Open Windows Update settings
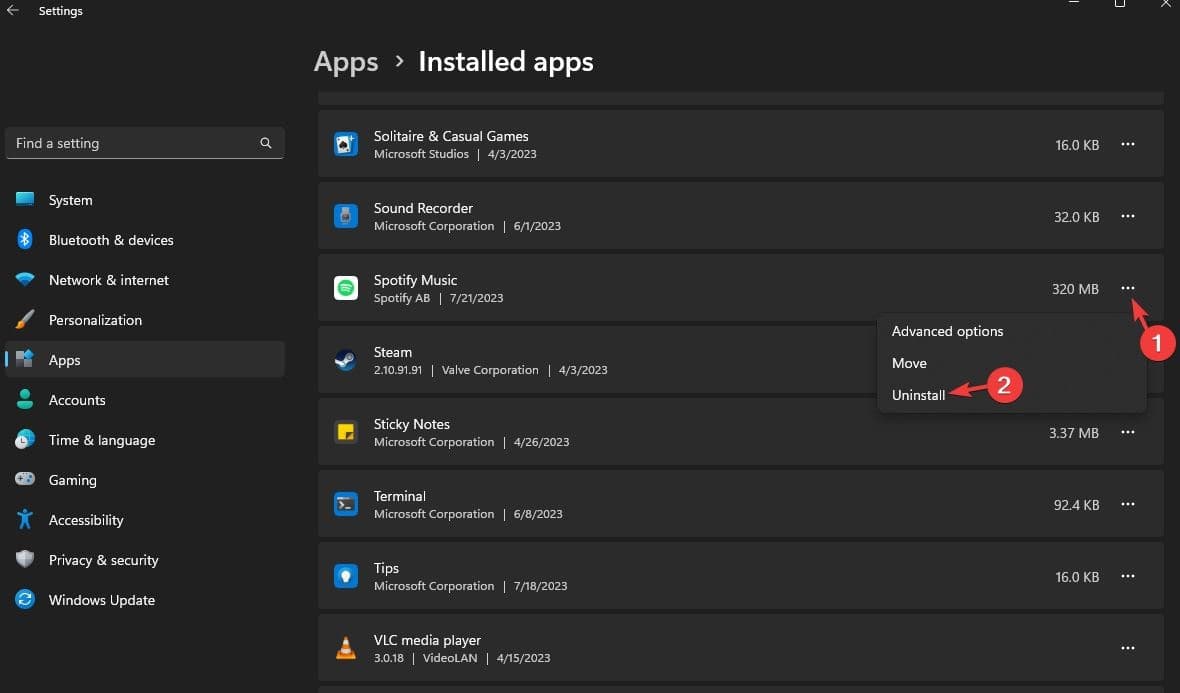The height and width of the screenshot is (693, 1180). click(x=102, y=600)
